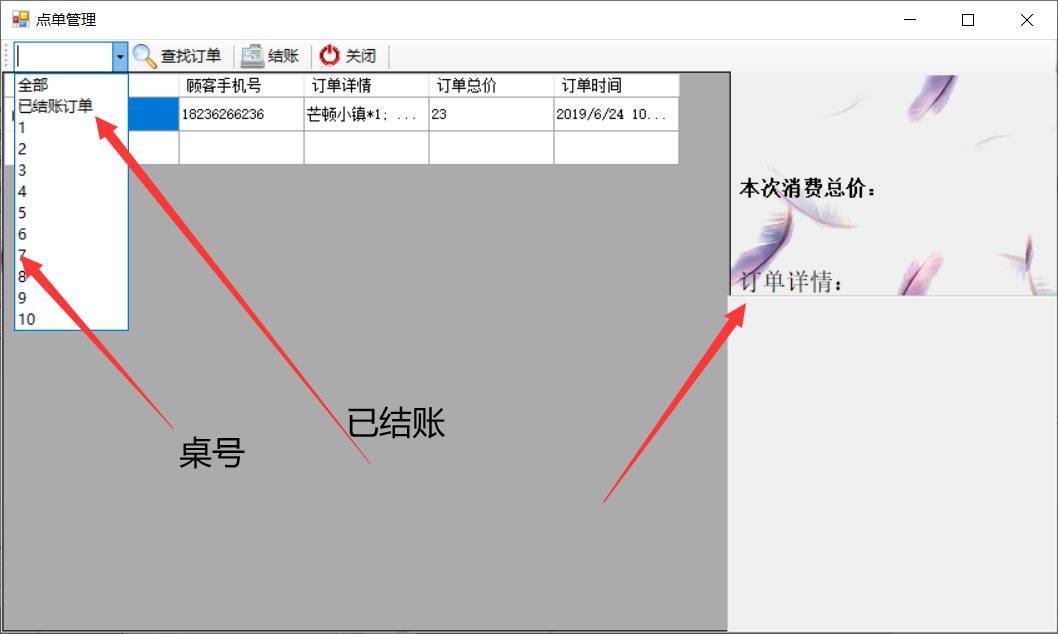The height and width of the screenshot is (634, 1058).
Task: Choose table 7 in the dropdown list
Action: 71,256
